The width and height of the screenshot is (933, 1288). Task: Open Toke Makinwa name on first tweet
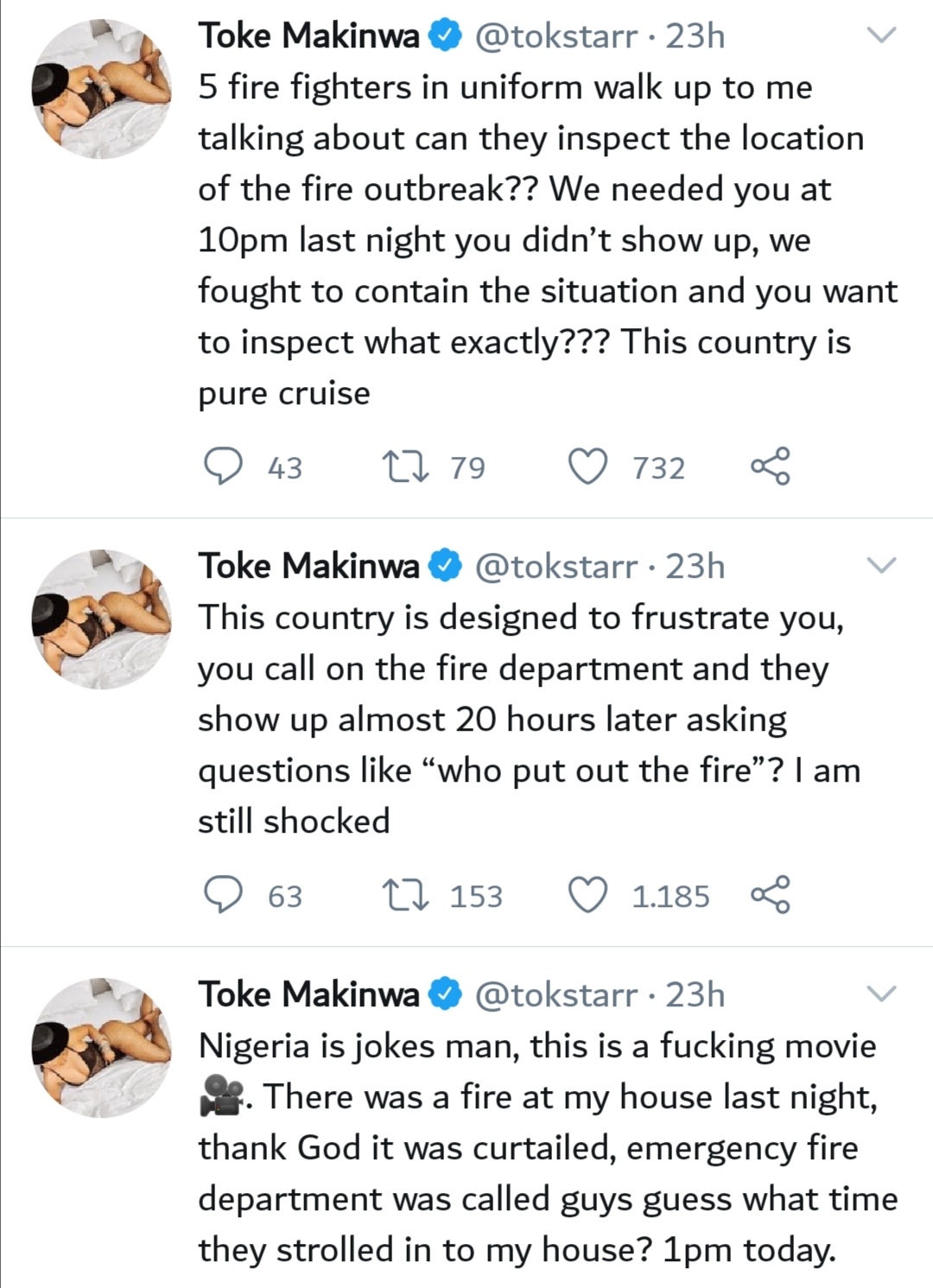[308, 36]
